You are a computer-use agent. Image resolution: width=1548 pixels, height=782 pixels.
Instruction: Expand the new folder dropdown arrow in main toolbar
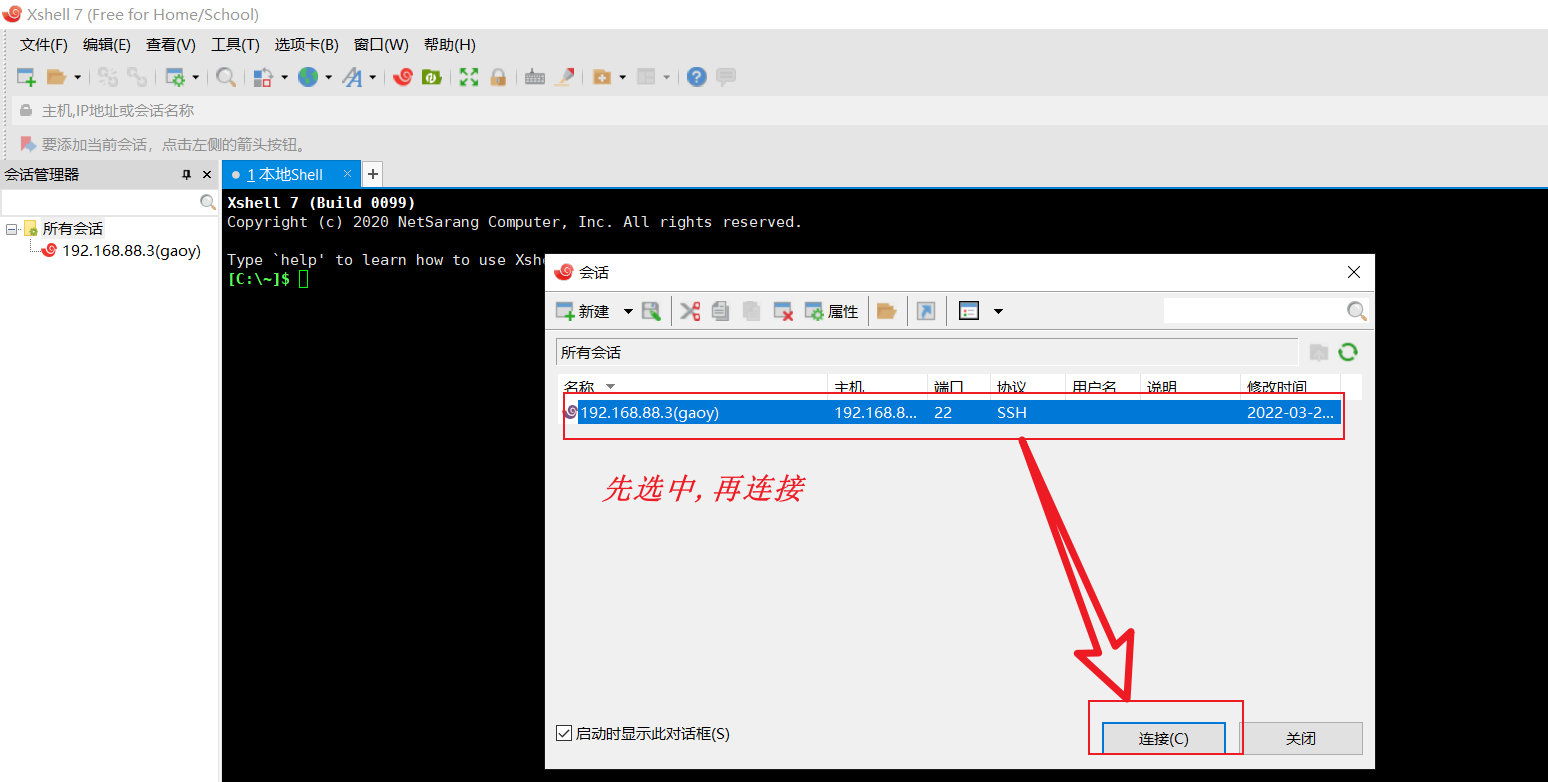coord(622,77)
